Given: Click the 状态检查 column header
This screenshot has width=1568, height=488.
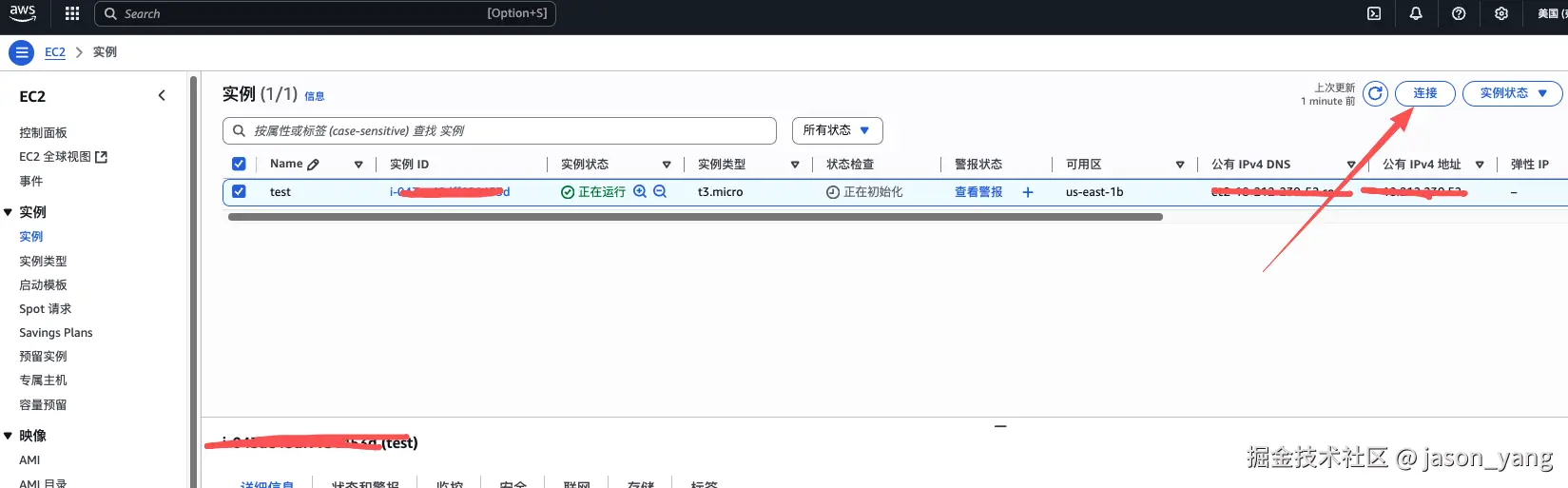Looking at the screenshot, I should click(x=850, y=165).
